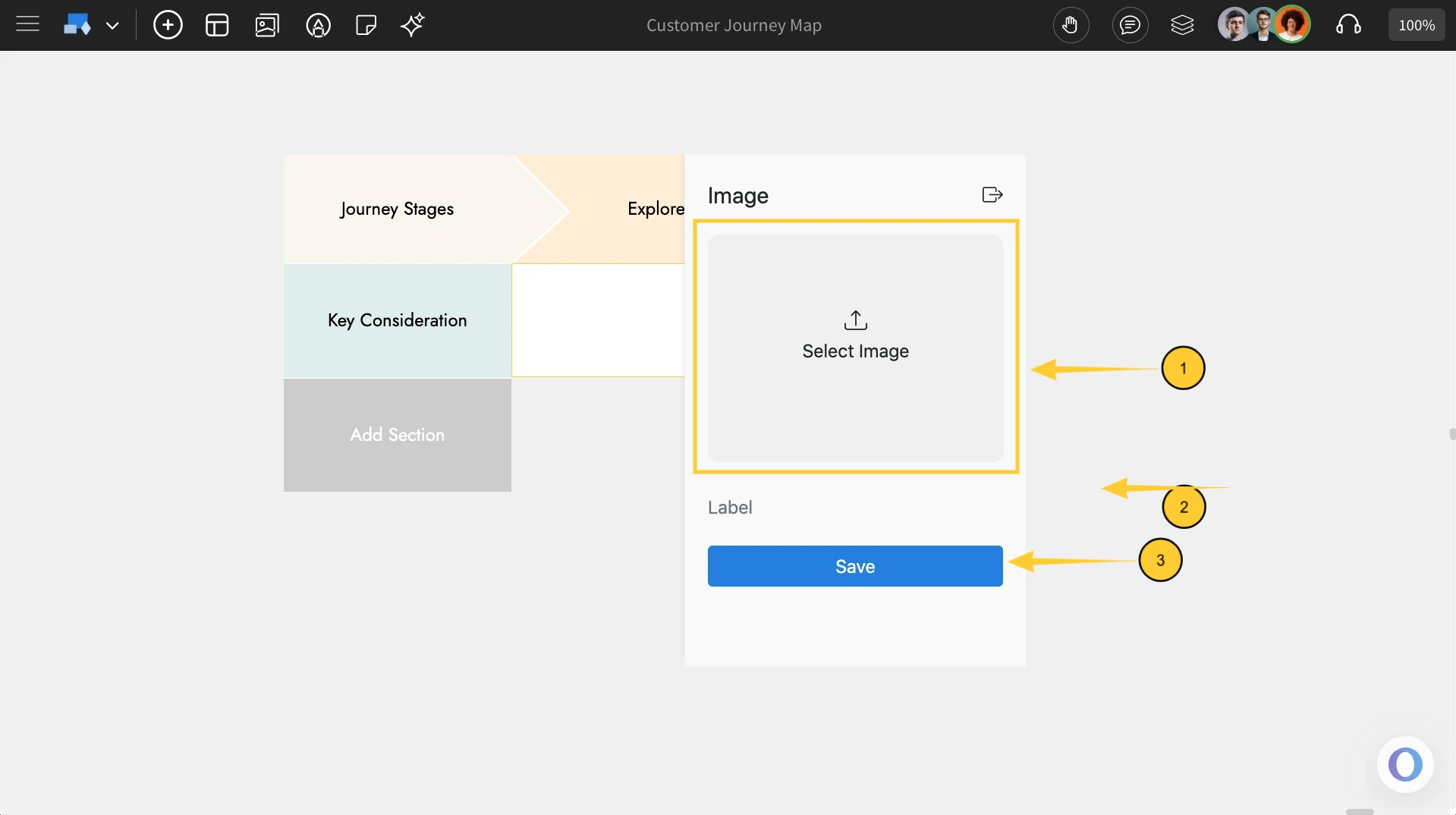Select the sticky note tool
Screen dimensions: 1456x815
pyautogui.click(x=366, y=25)
